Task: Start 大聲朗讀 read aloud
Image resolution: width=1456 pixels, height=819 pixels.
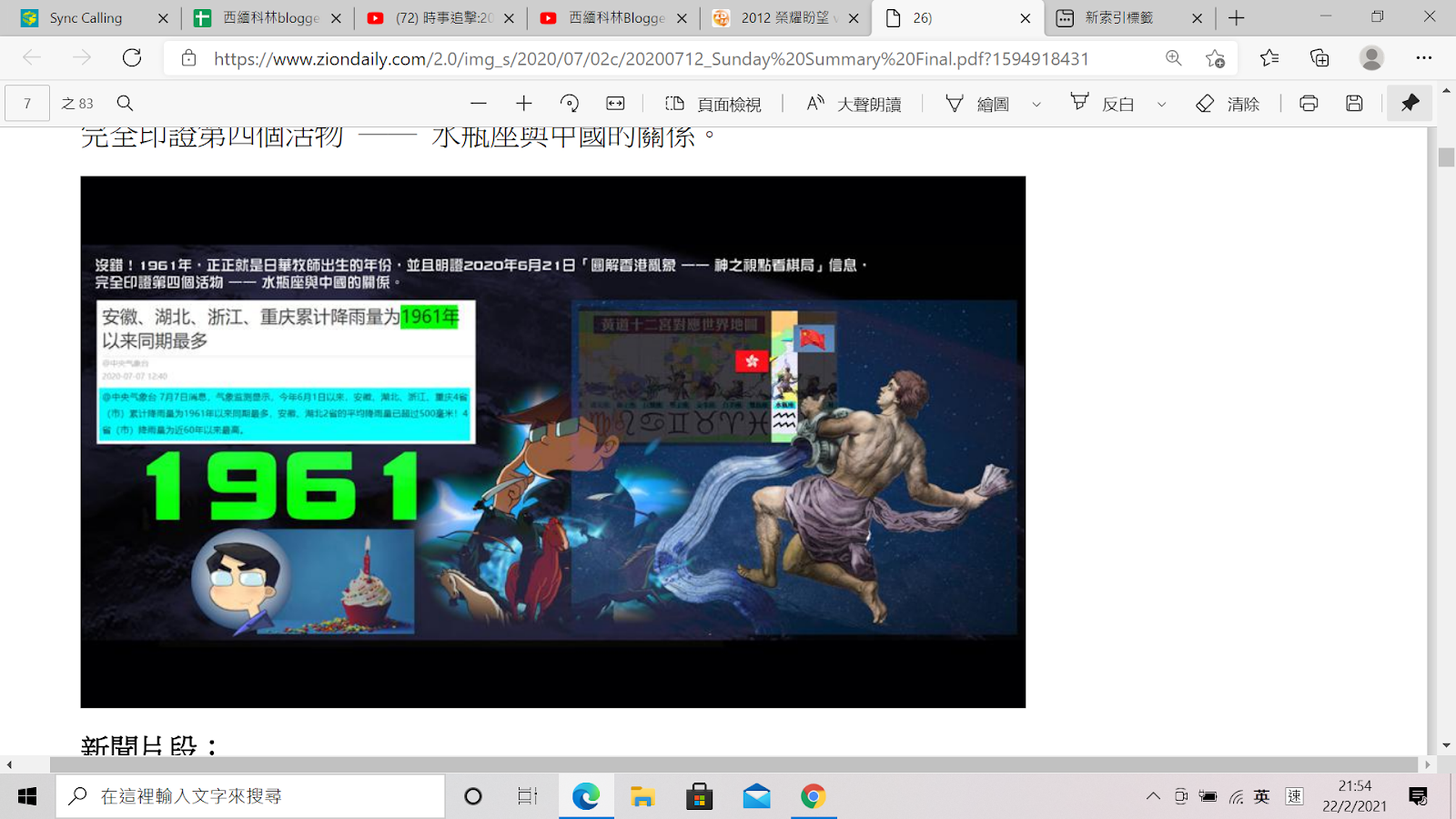Action: click(x=854, y=104)
